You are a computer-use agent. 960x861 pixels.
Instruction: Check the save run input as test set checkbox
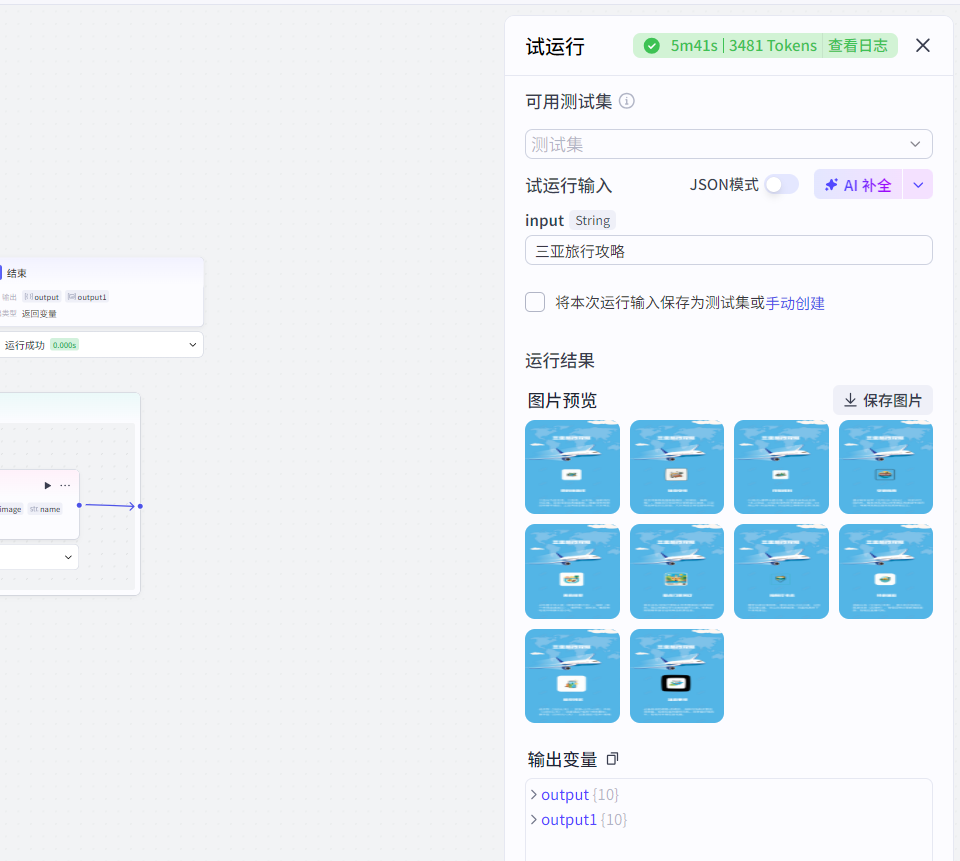click(535, 302)
